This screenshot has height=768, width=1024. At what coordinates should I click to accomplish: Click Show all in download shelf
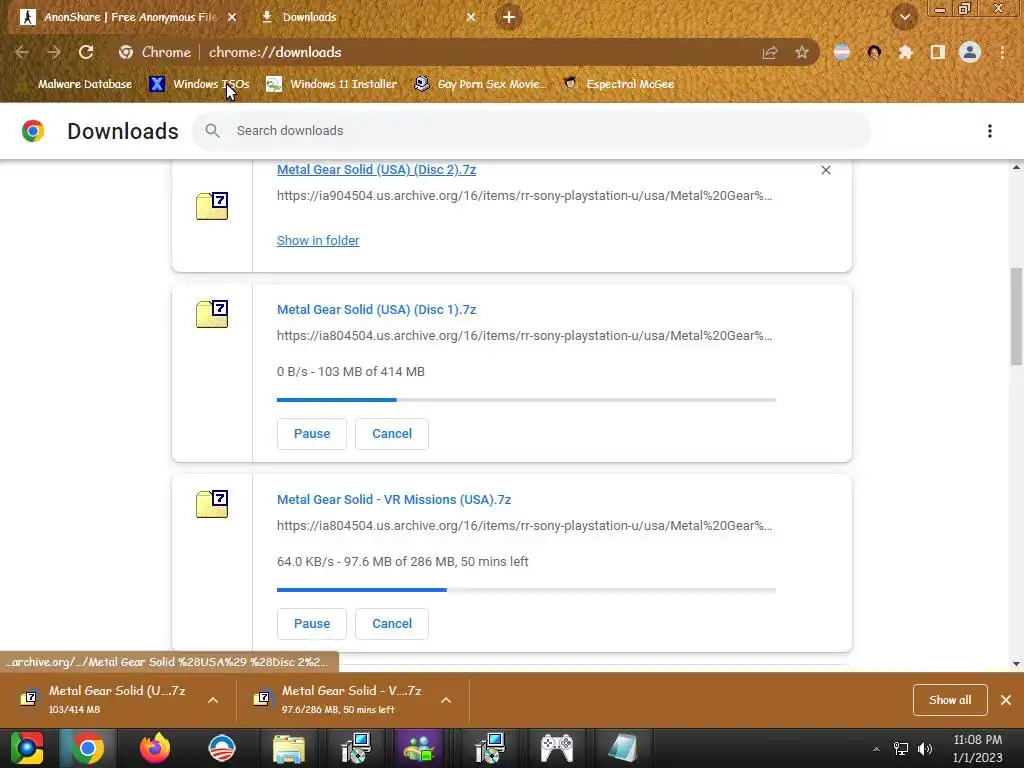950,700
